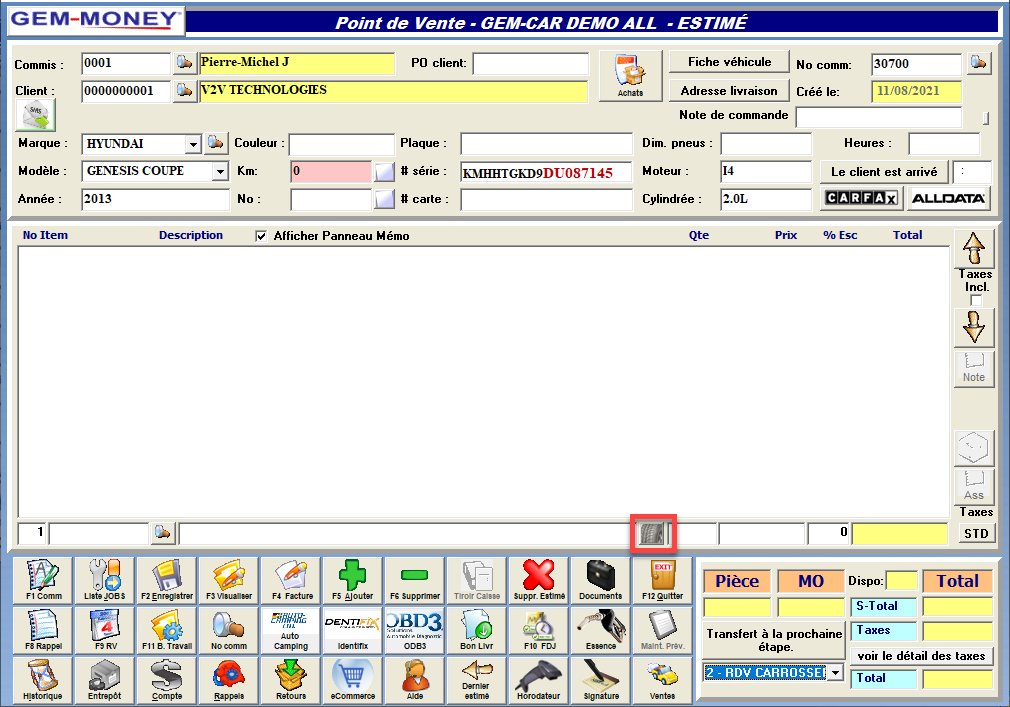Save with F2 Enregistrer

167,580
